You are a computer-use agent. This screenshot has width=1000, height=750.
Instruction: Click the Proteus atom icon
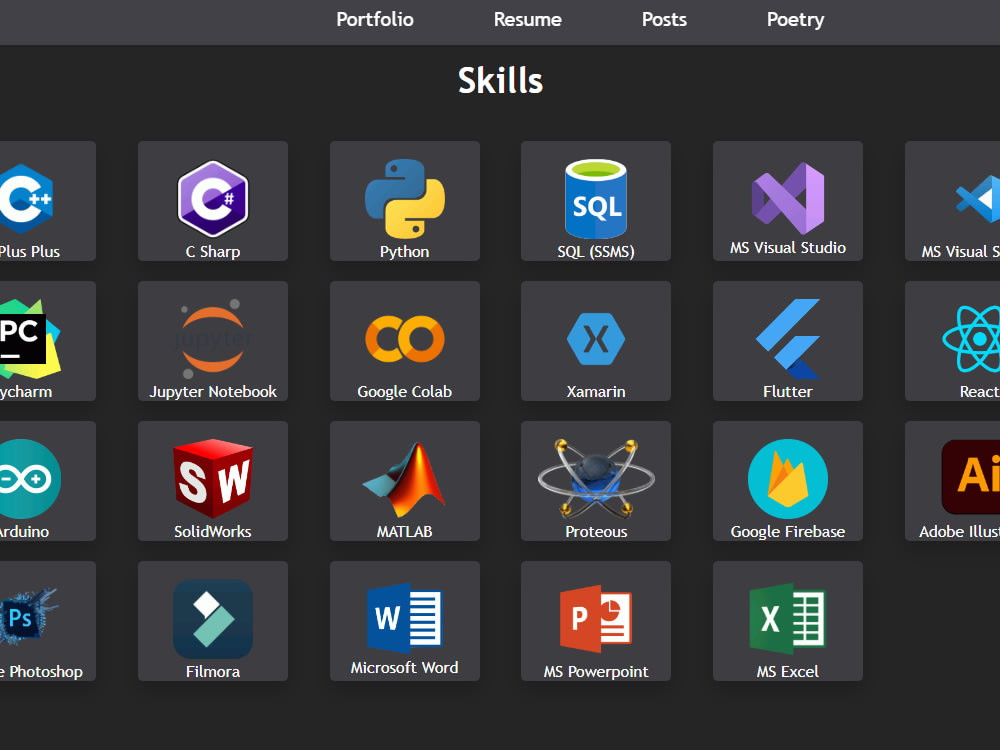[596, 478]
